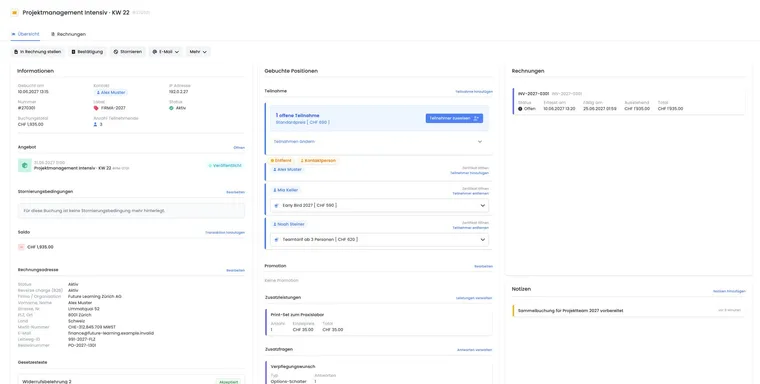Open the Bestätigung action
Viewport: 760px width, 384px height.
pyautogui.click(x=87, y=52)
